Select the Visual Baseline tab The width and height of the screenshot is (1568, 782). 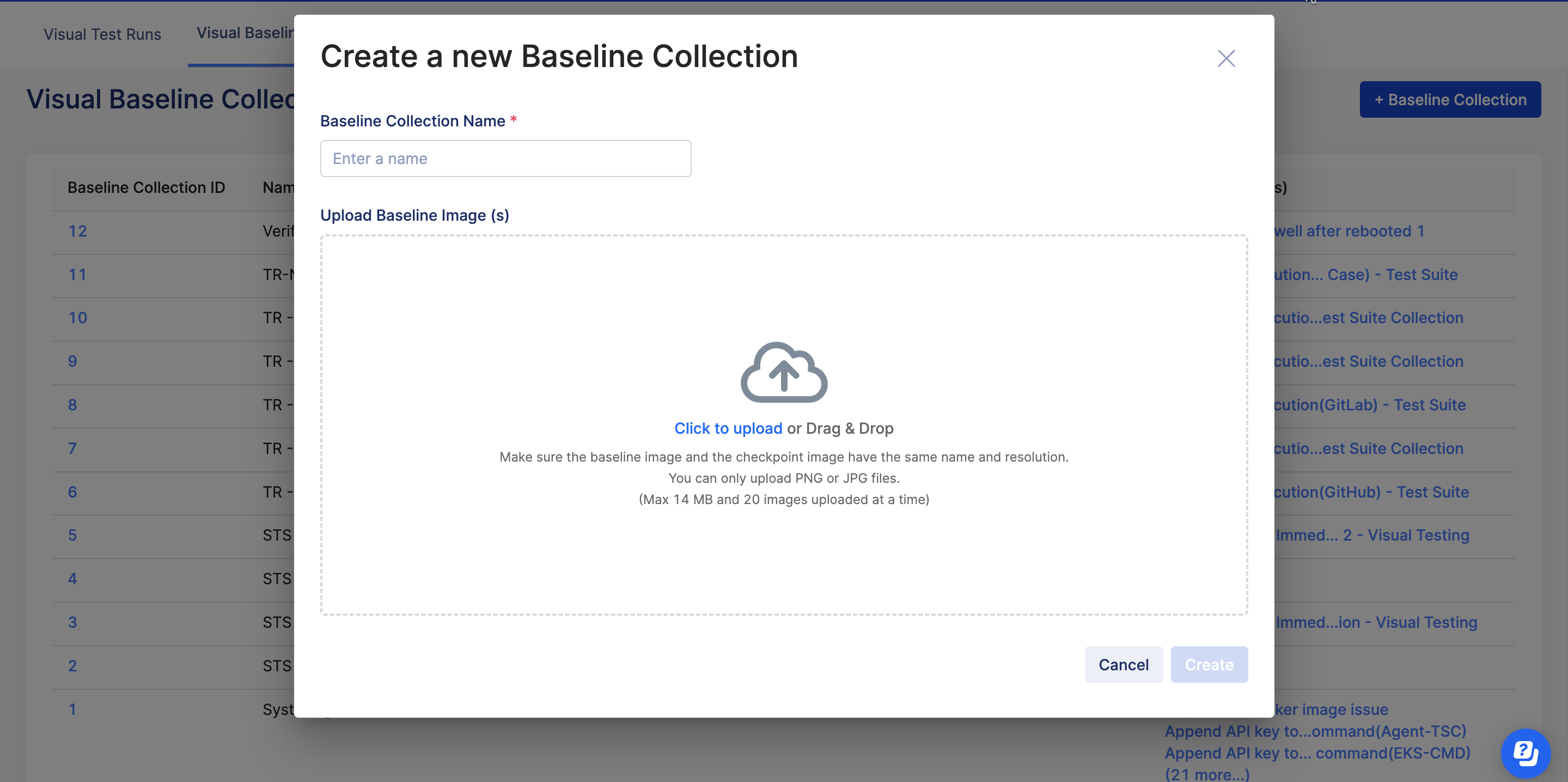(x=245, y=33)
